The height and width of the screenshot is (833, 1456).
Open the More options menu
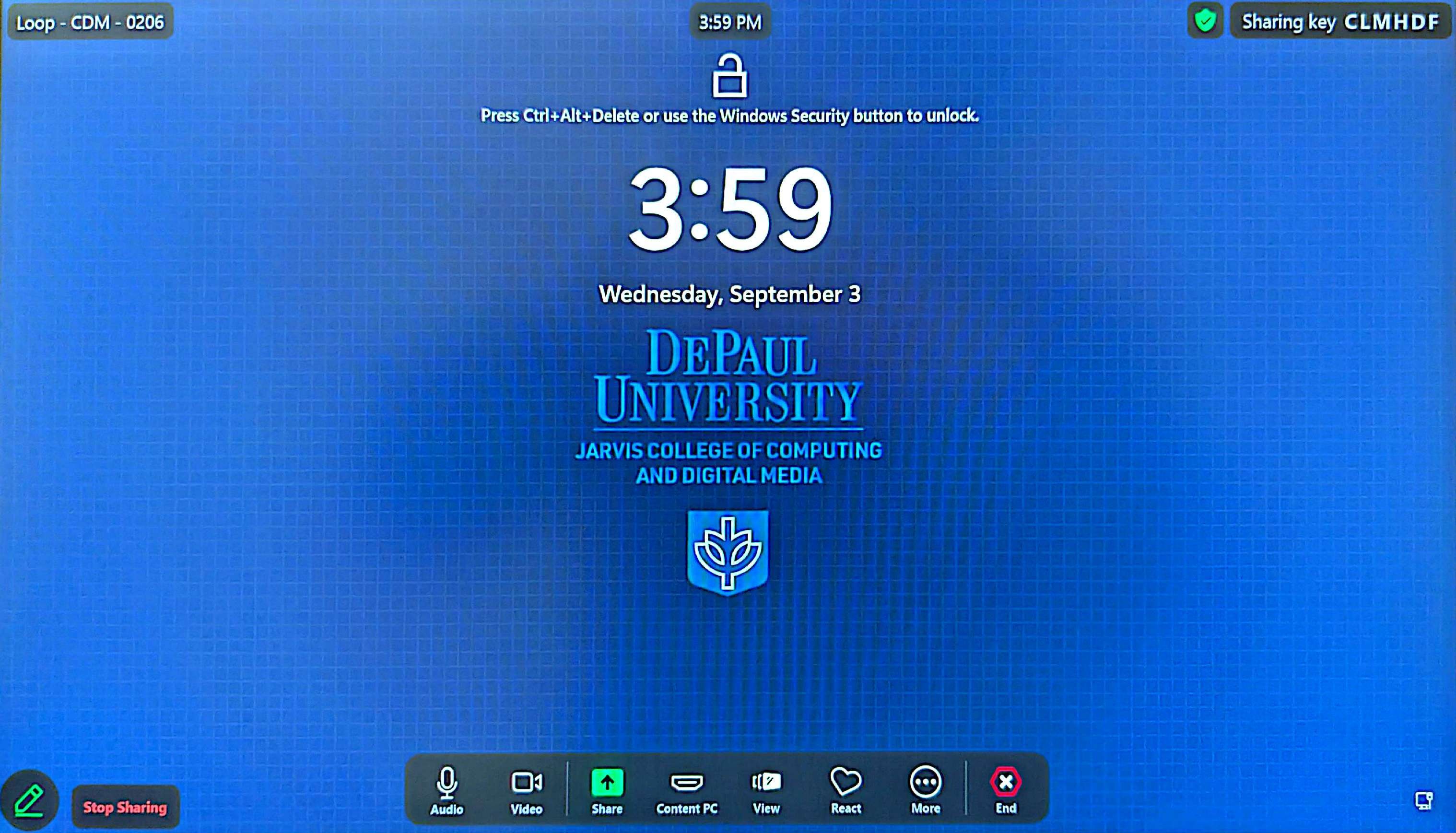click(925, 791)
